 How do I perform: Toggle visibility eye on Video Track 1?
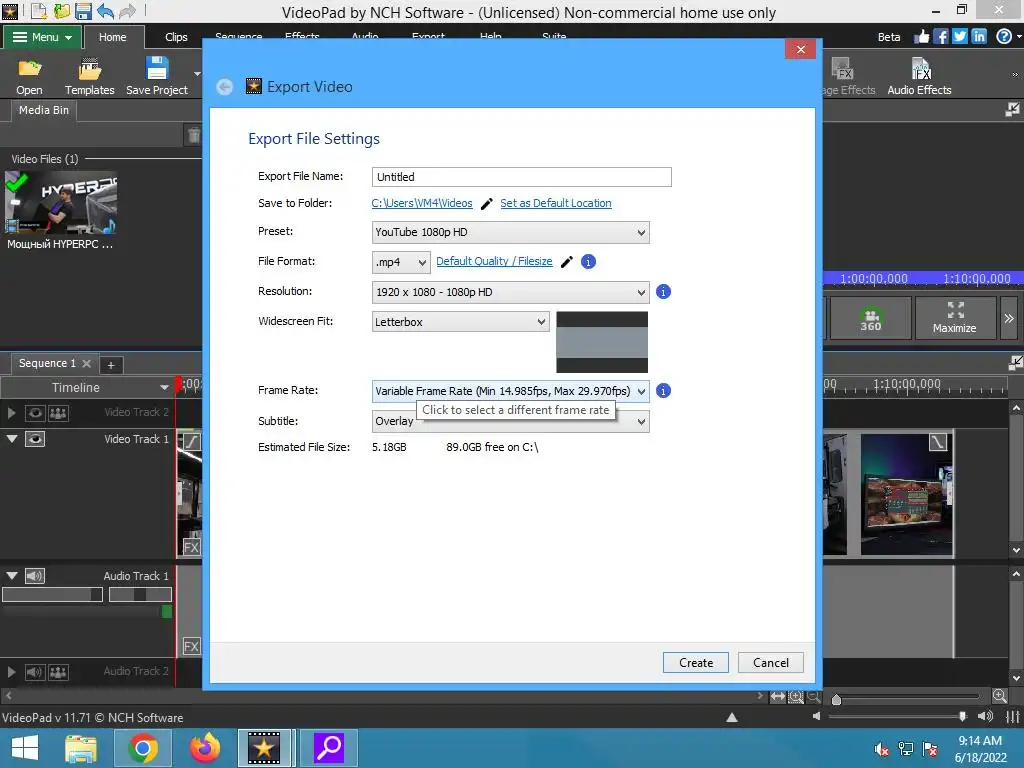click(x=35, y=439)
